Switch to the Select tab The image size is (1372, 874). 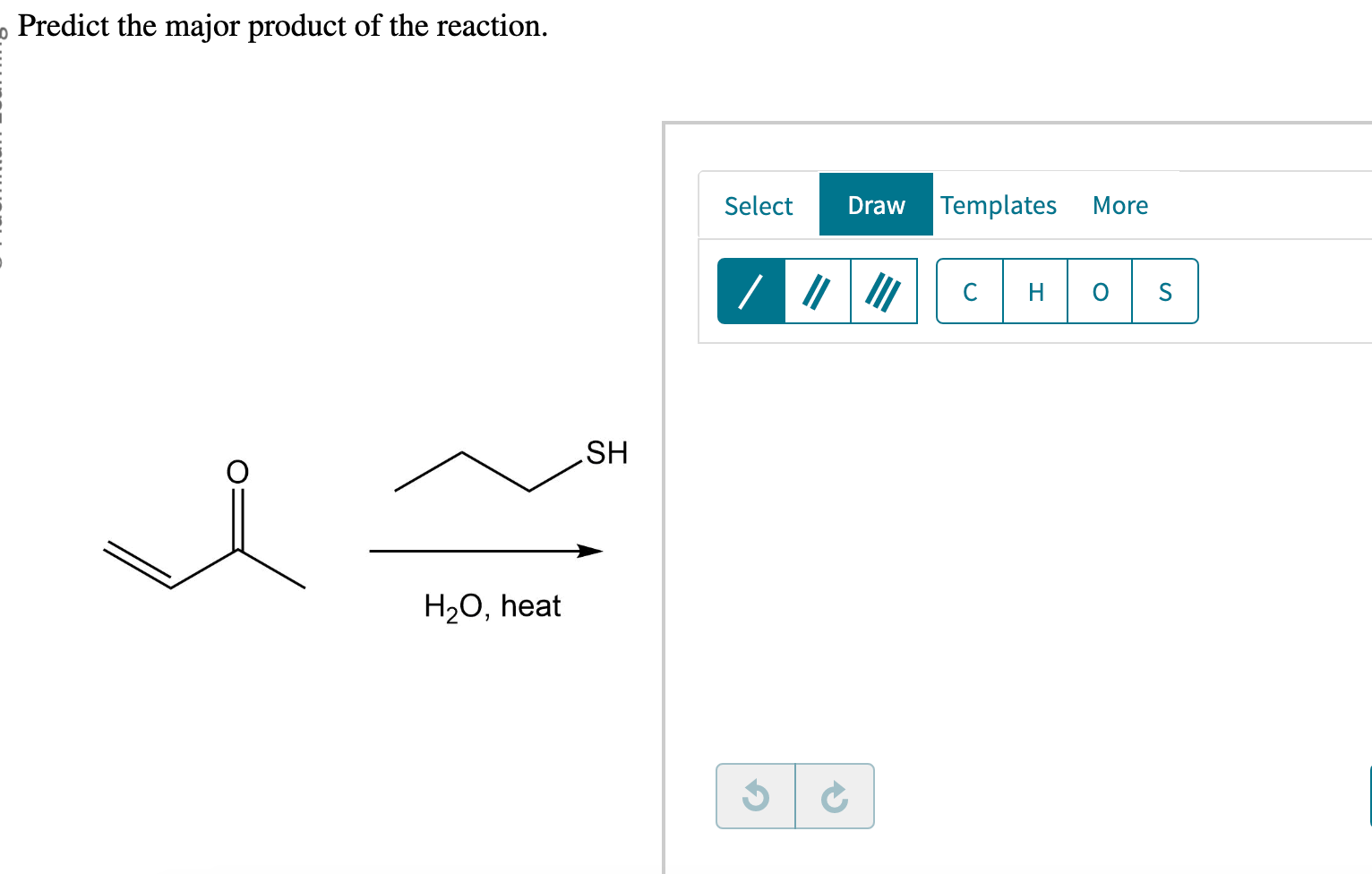[759, 204]
